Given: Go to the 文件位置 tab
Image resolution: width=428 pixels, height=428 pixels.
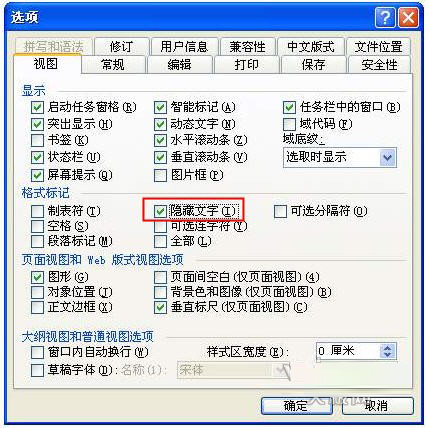Looking at the screenshot, I should click(378, 47).
